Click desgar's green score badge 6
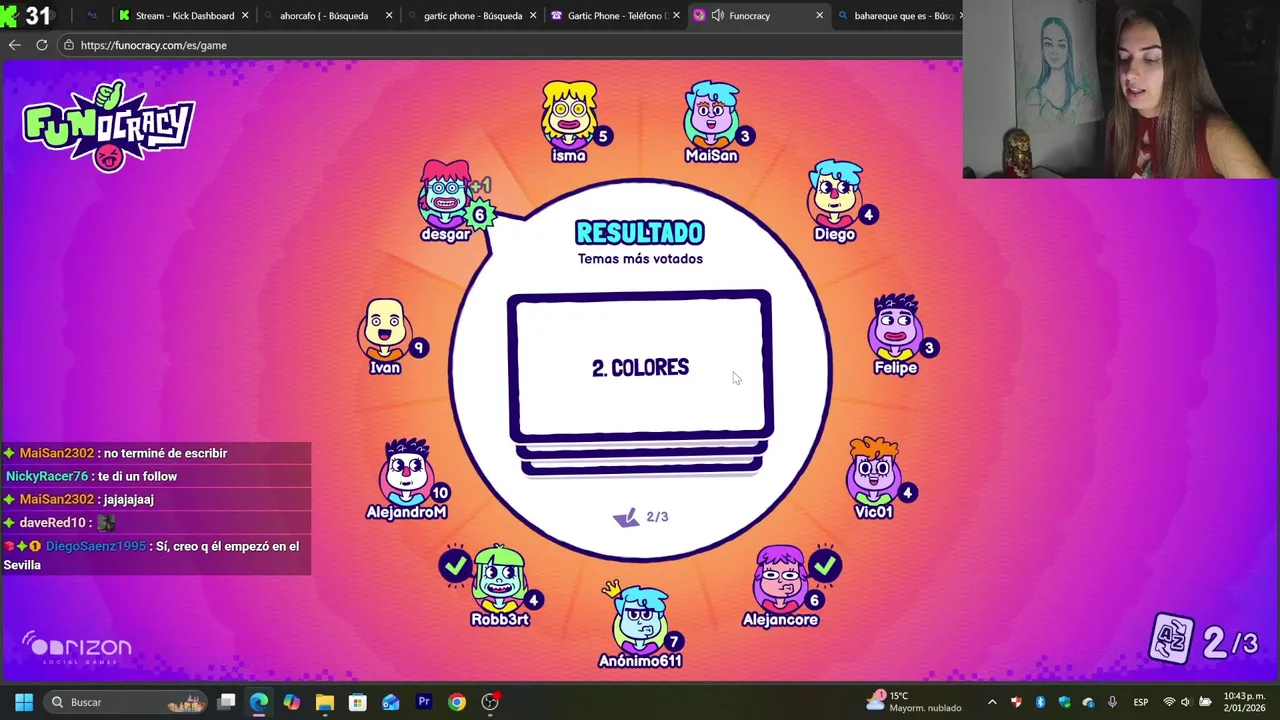 point(479,214)
